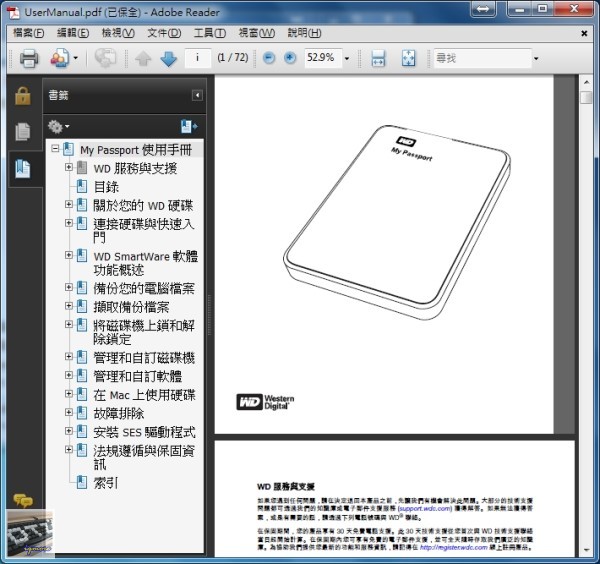The height and width of the screenshot is (564, 600).
Task: Click the page number input field
Action: click(x=197, y=58)
